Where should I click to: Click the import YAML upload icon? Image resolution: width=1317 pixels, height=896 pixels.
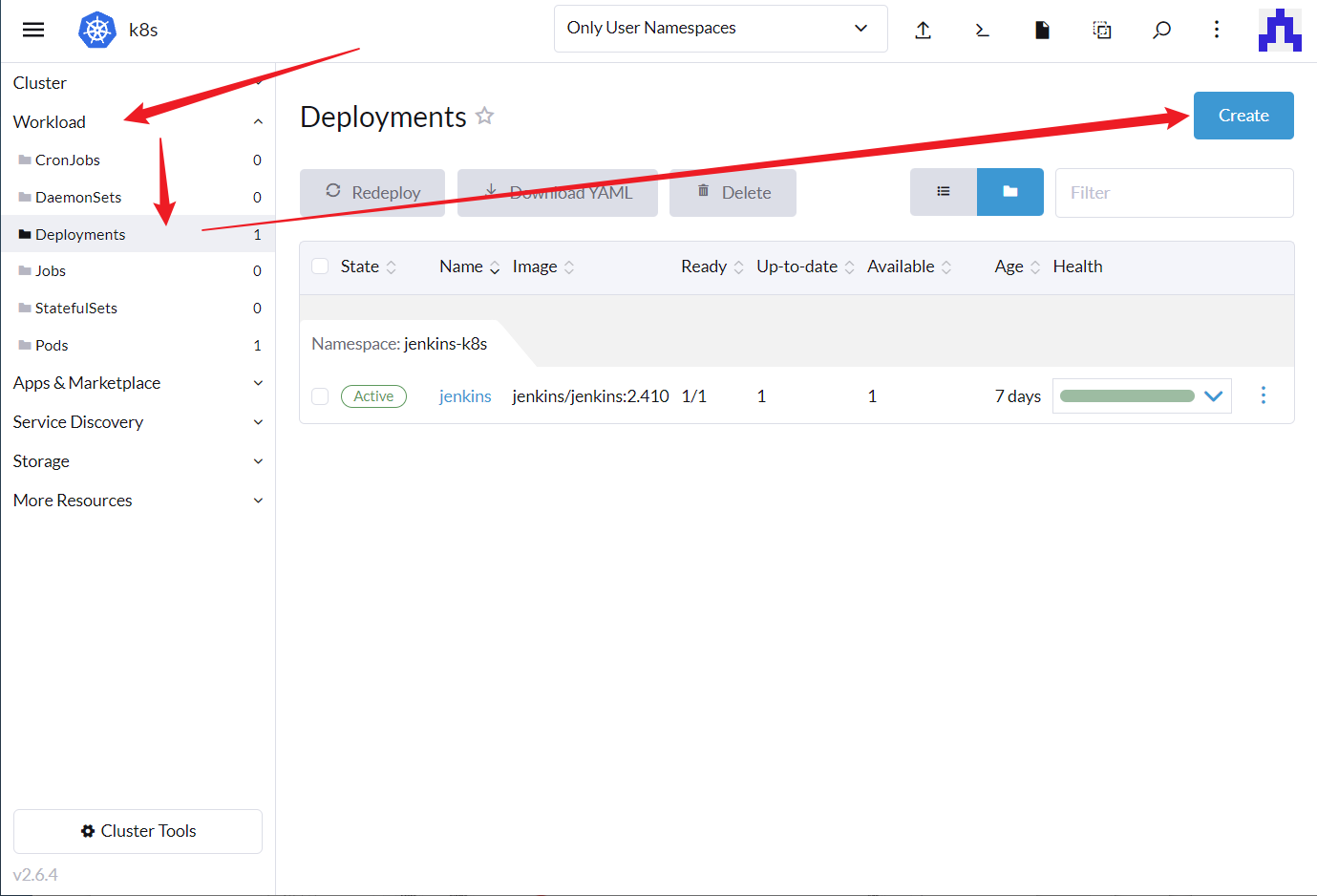(x=923, y=31)
